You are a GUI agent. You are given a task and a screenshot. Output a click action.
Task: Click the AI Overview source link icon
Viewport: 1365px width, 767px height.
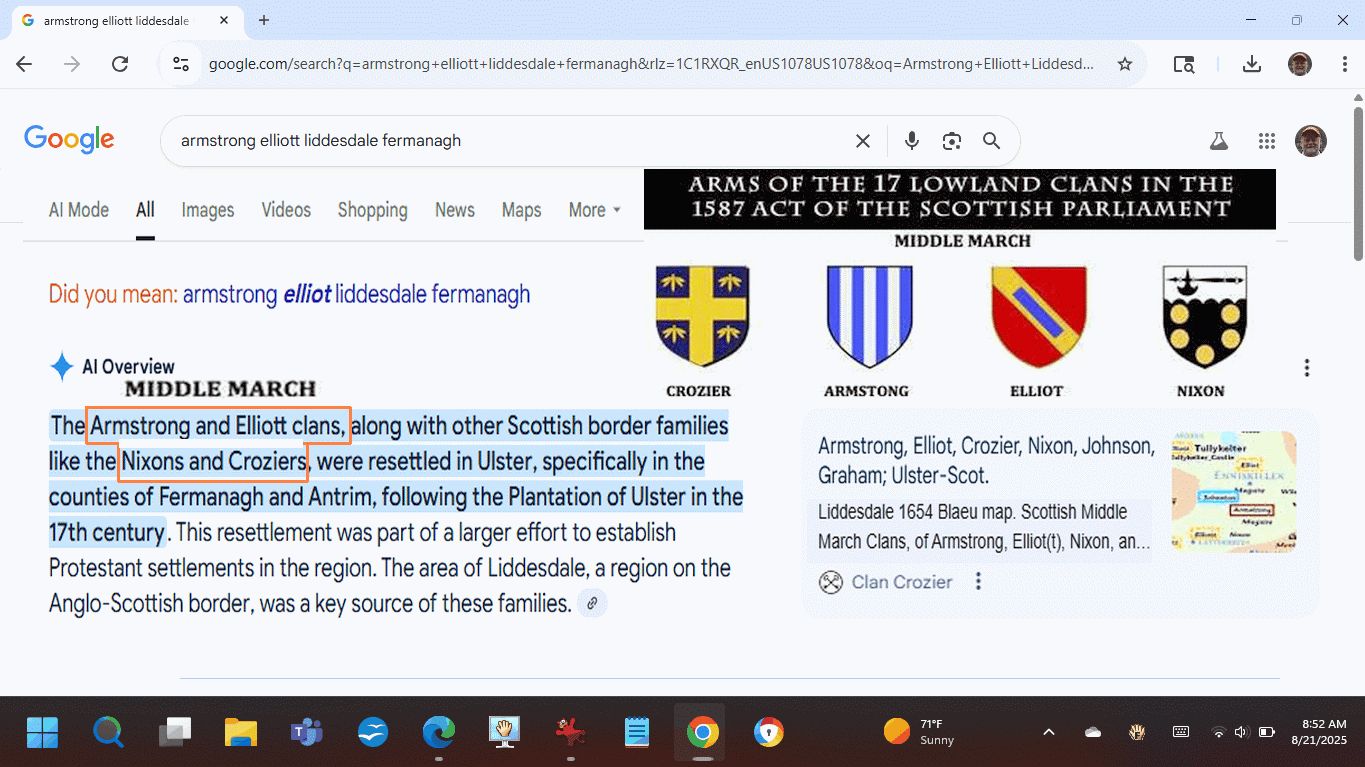pyautogui.click(x=592, y=603)
